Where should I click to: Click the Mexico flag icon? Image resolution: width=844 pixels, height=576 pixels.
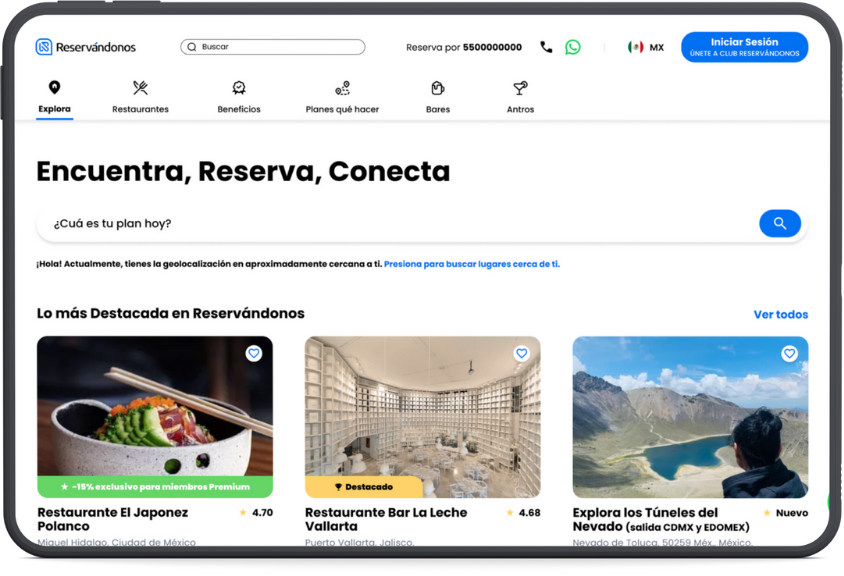click(636, 47)
